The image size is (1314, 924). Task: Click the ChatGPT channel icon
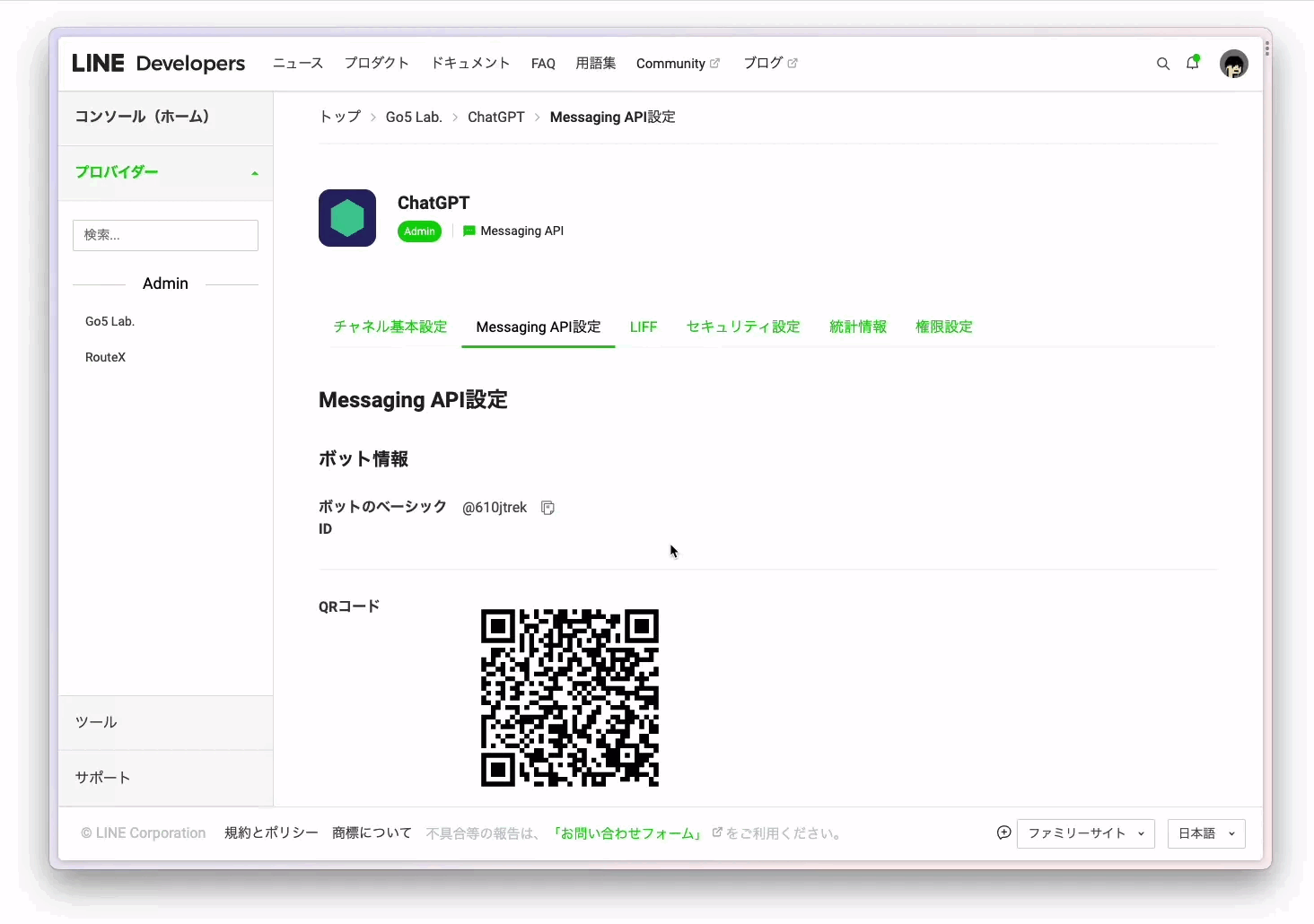pos(347,218)
